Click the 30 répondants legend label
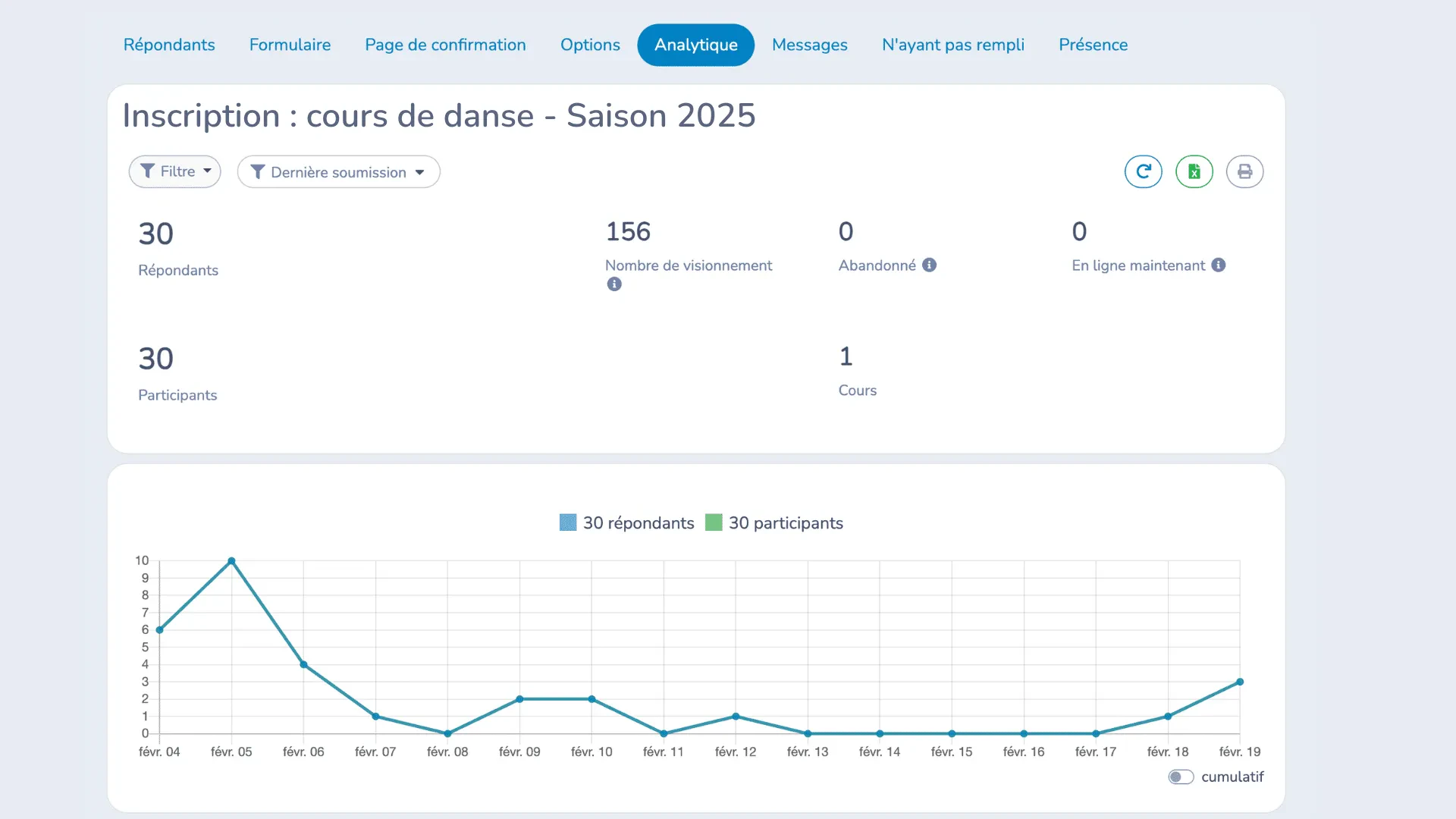 click(x=639, y=523)
